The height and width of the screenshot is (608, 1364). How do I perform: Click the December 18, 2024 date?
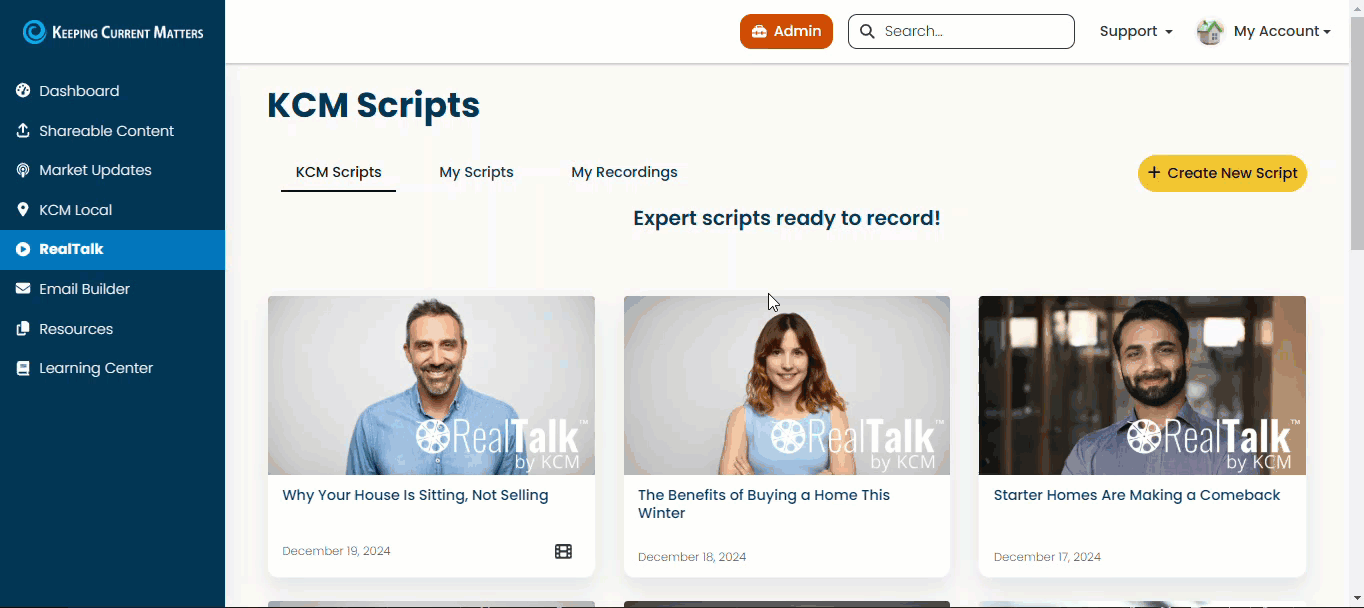pos(692,557)
